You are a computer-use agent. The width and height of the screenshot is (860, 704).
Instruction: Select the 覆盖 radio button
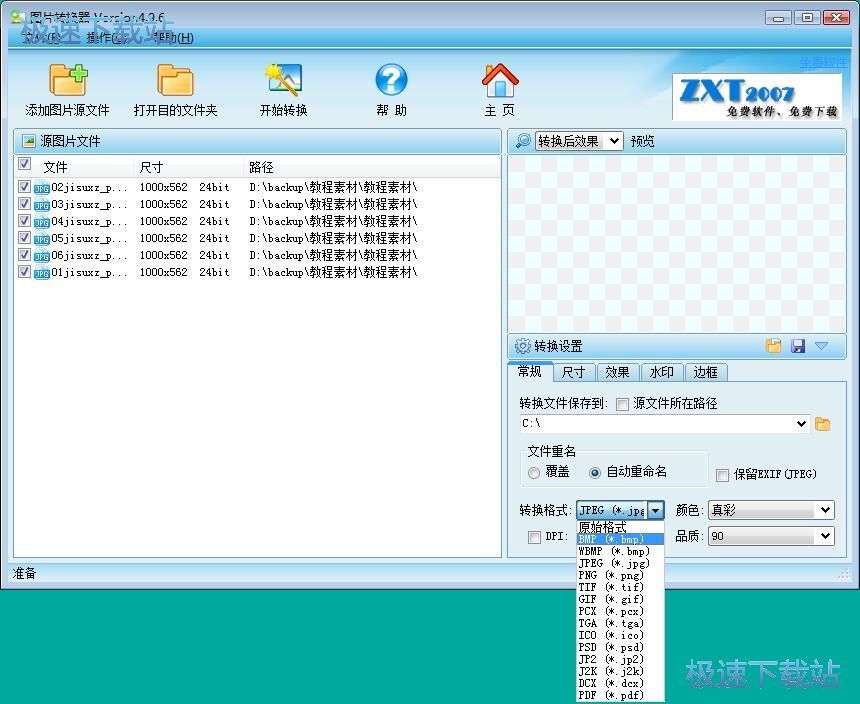534,473
